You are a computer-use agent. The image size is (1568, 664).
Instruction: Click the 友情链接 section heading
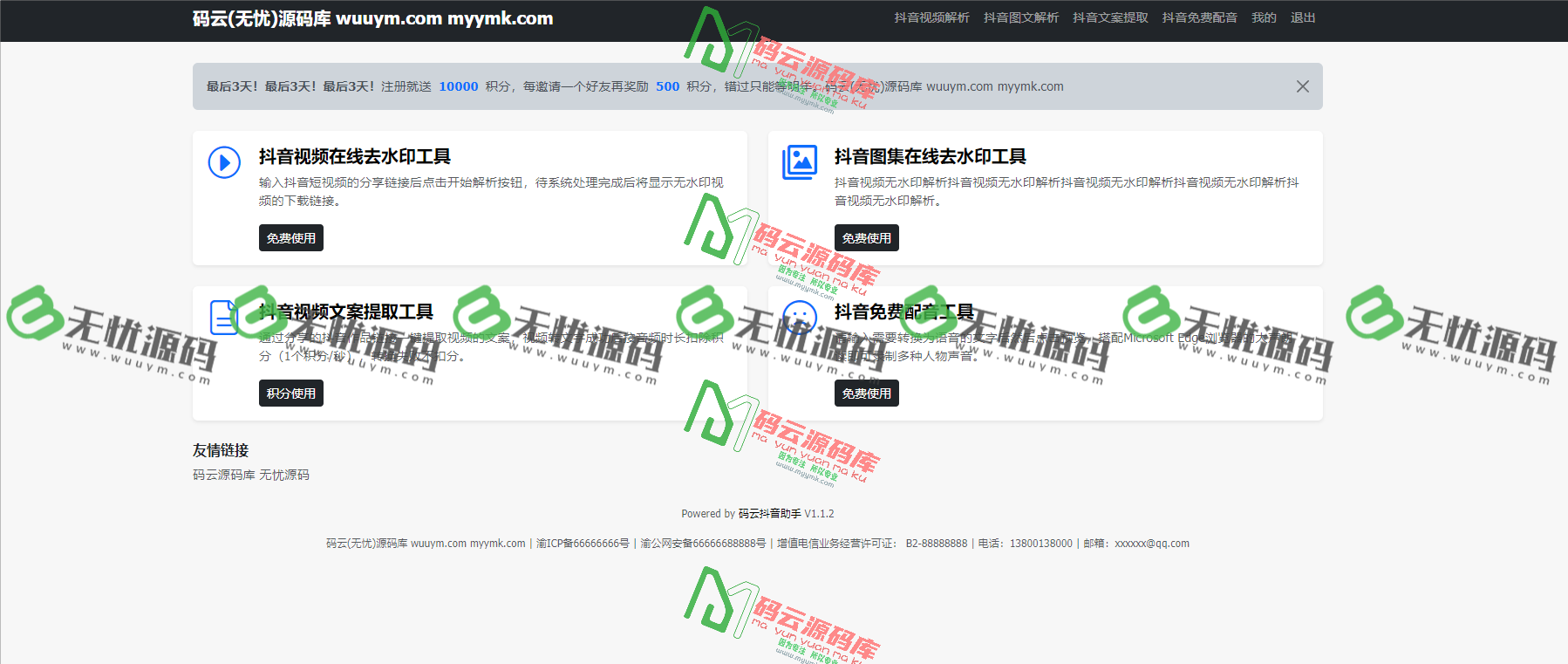[221, 450]
